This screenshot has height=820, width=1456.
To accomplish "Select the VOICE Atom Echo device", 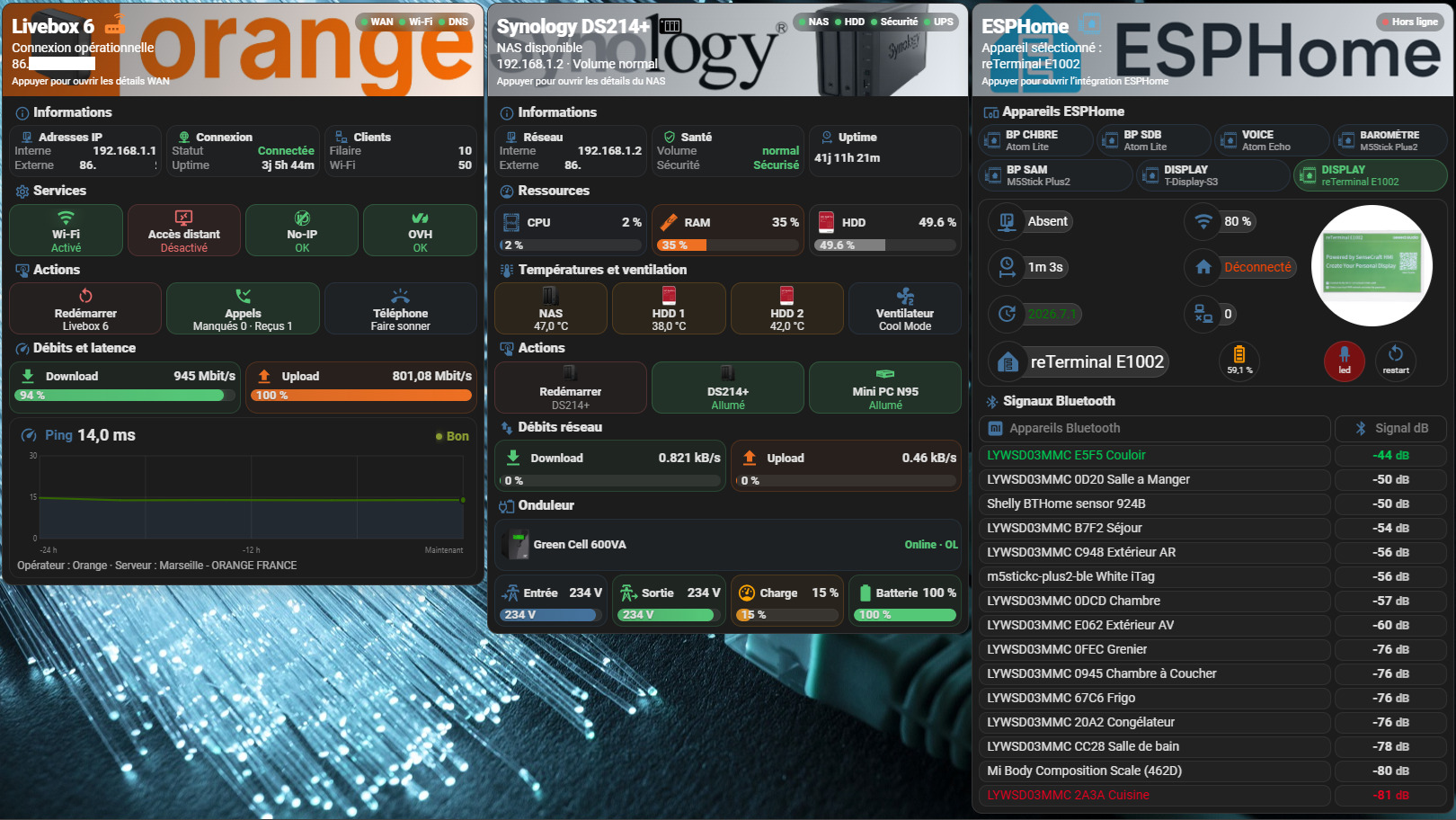I will 1272,140.
